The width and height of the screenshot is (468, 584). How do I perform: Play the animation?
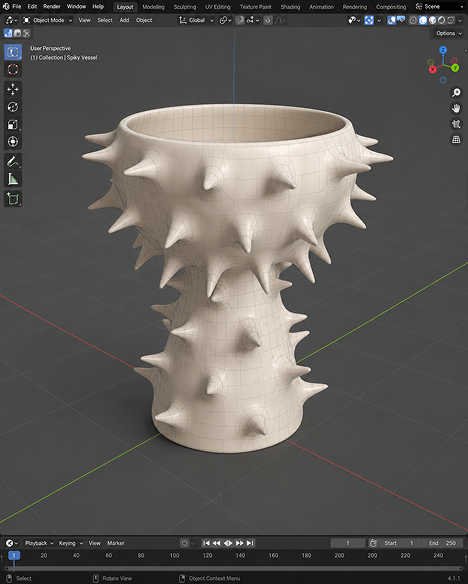tap(228, 543)
